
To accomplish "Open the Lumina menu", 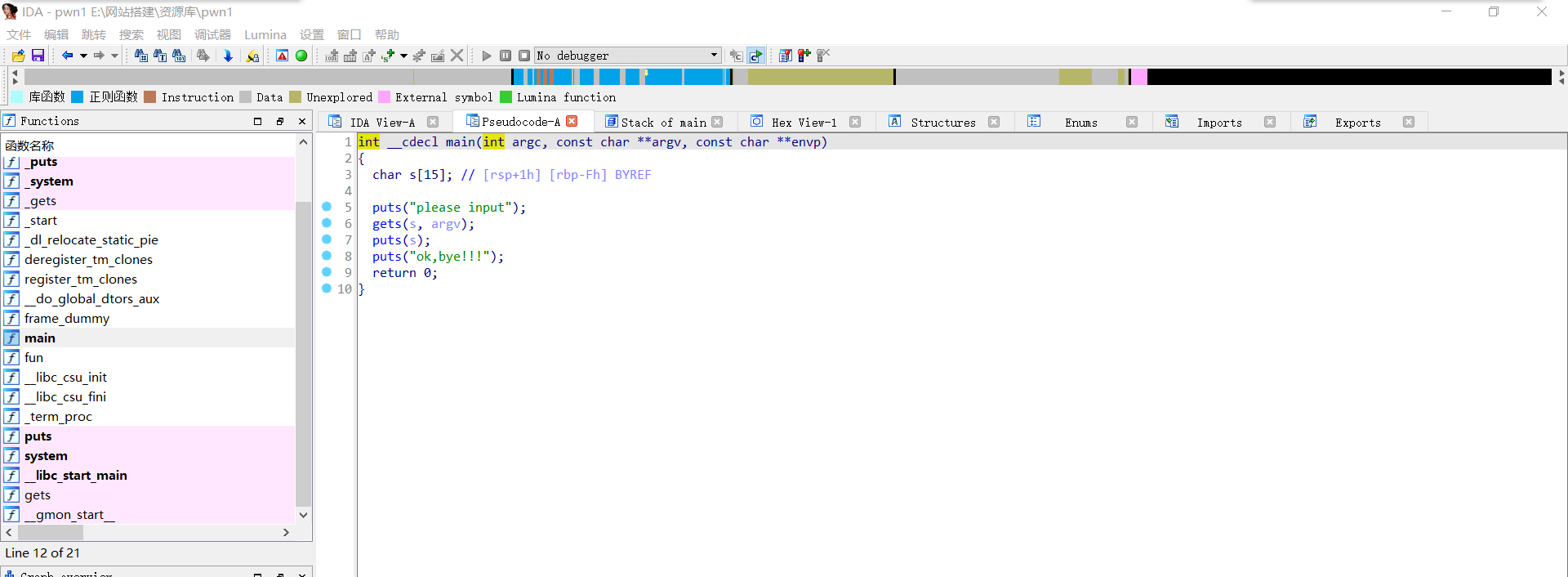I will [x=265, y=34].
